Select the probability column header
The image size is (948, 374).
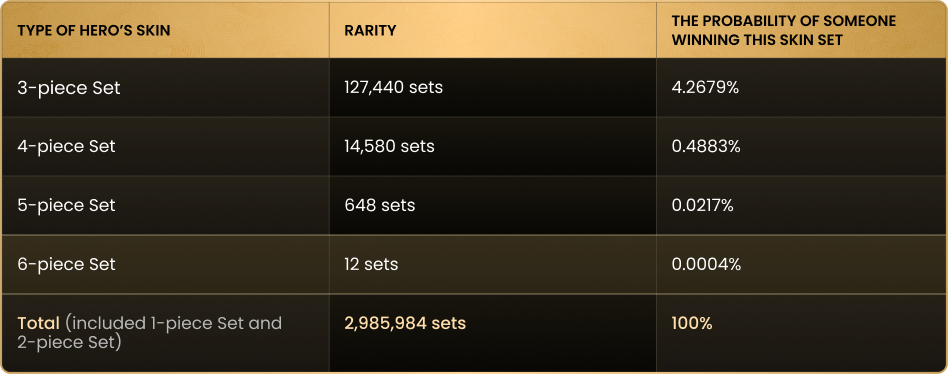point(784,31)
